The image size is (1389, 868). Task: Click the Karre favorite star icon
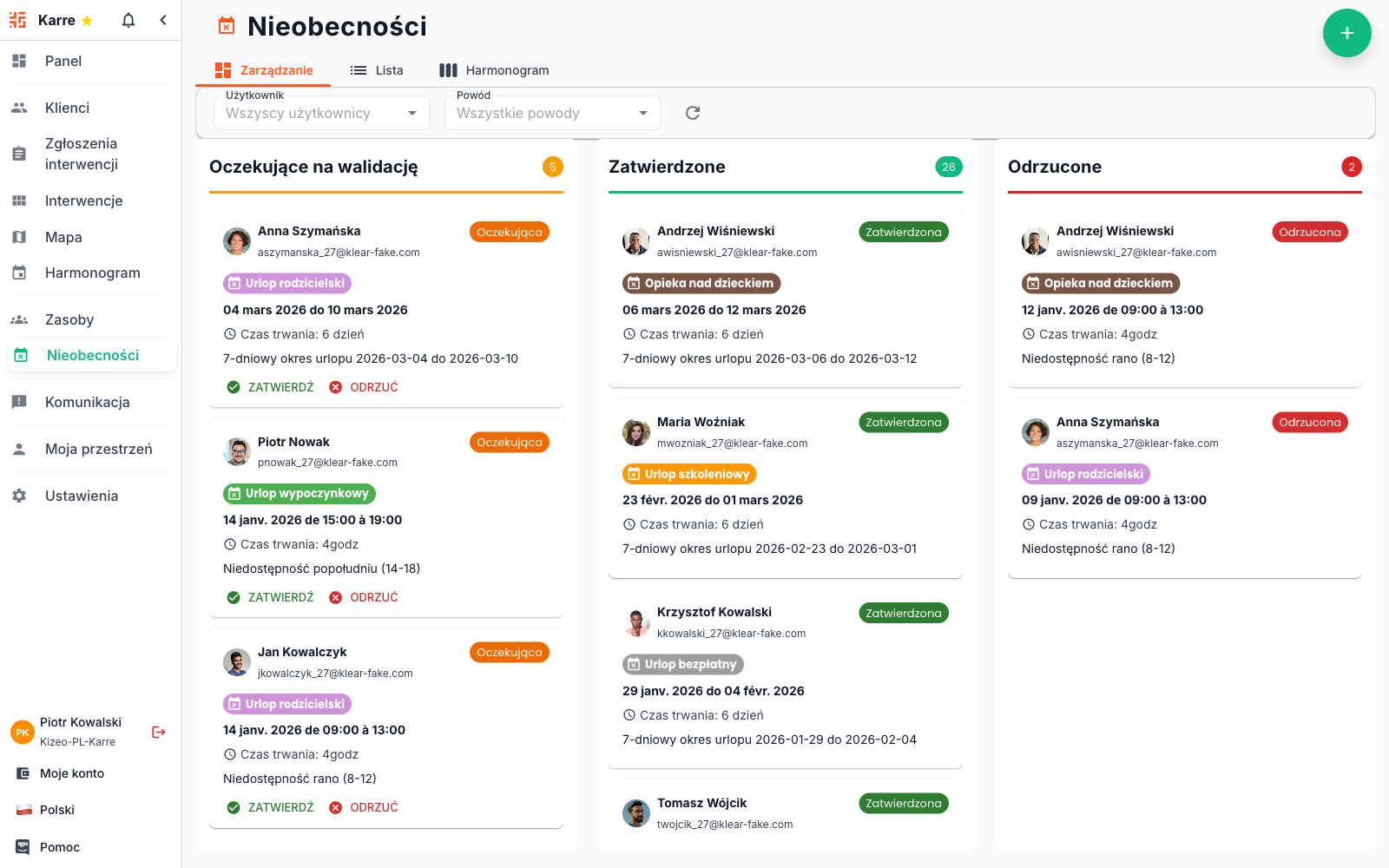pos(87,21)
